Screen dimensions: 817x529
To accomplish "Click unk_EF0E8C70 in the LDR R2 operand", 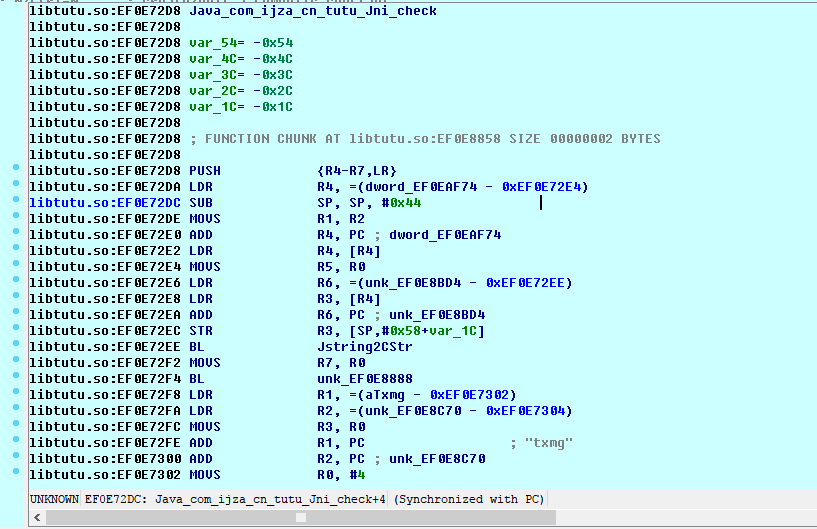I will tap(413, 411).
